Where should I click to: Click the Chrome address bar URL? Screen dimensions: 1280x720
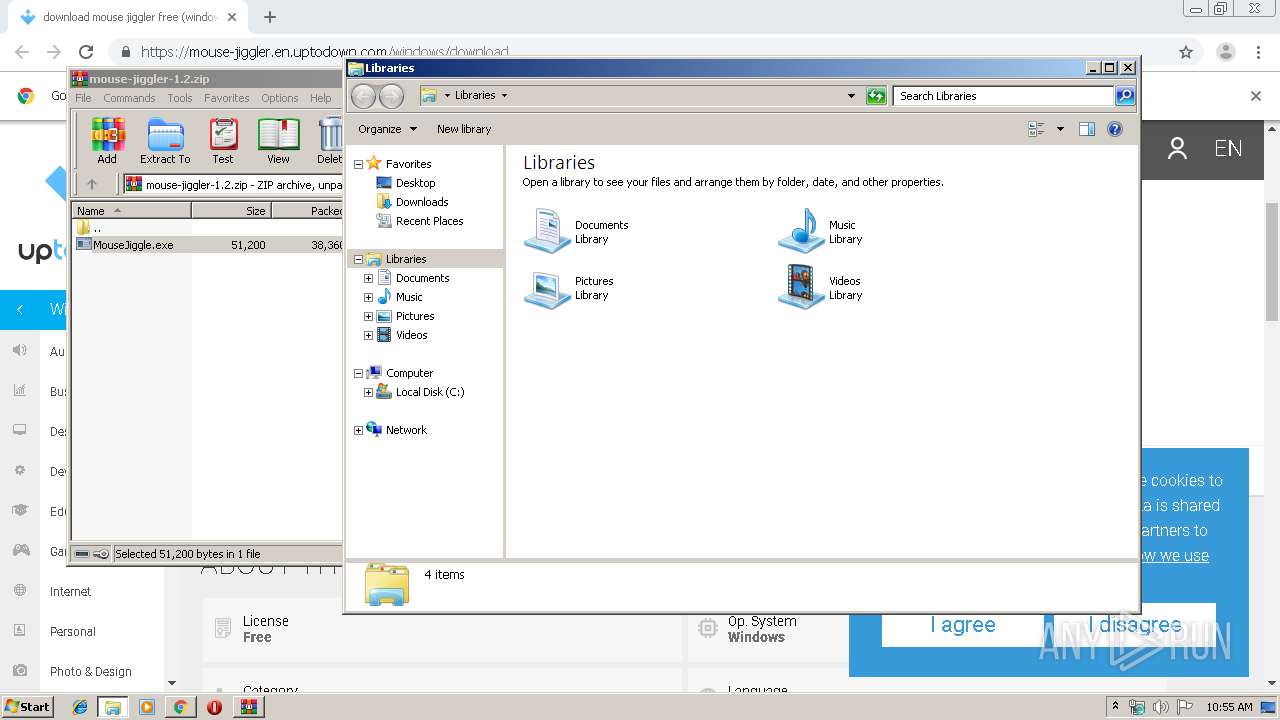click(x=324, y=52)
